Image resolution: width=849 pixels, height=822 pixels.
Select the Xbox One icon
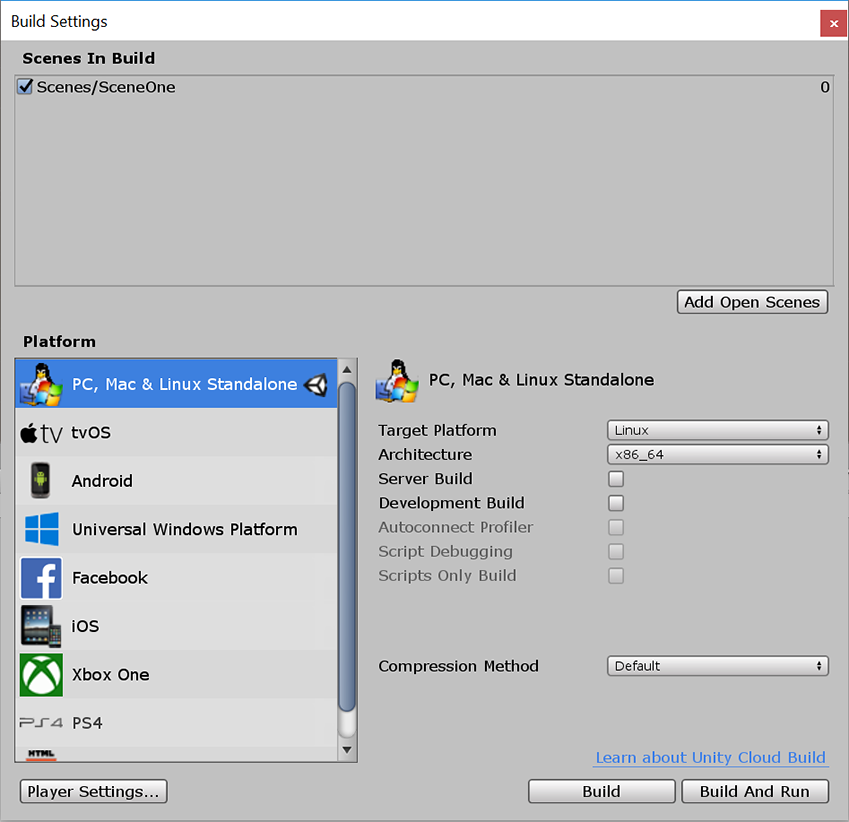click(40, 674)
